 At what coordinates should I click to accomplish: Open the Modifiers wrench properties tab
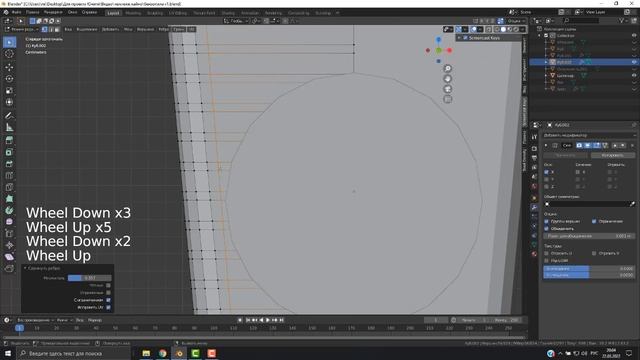coord(534,207)
